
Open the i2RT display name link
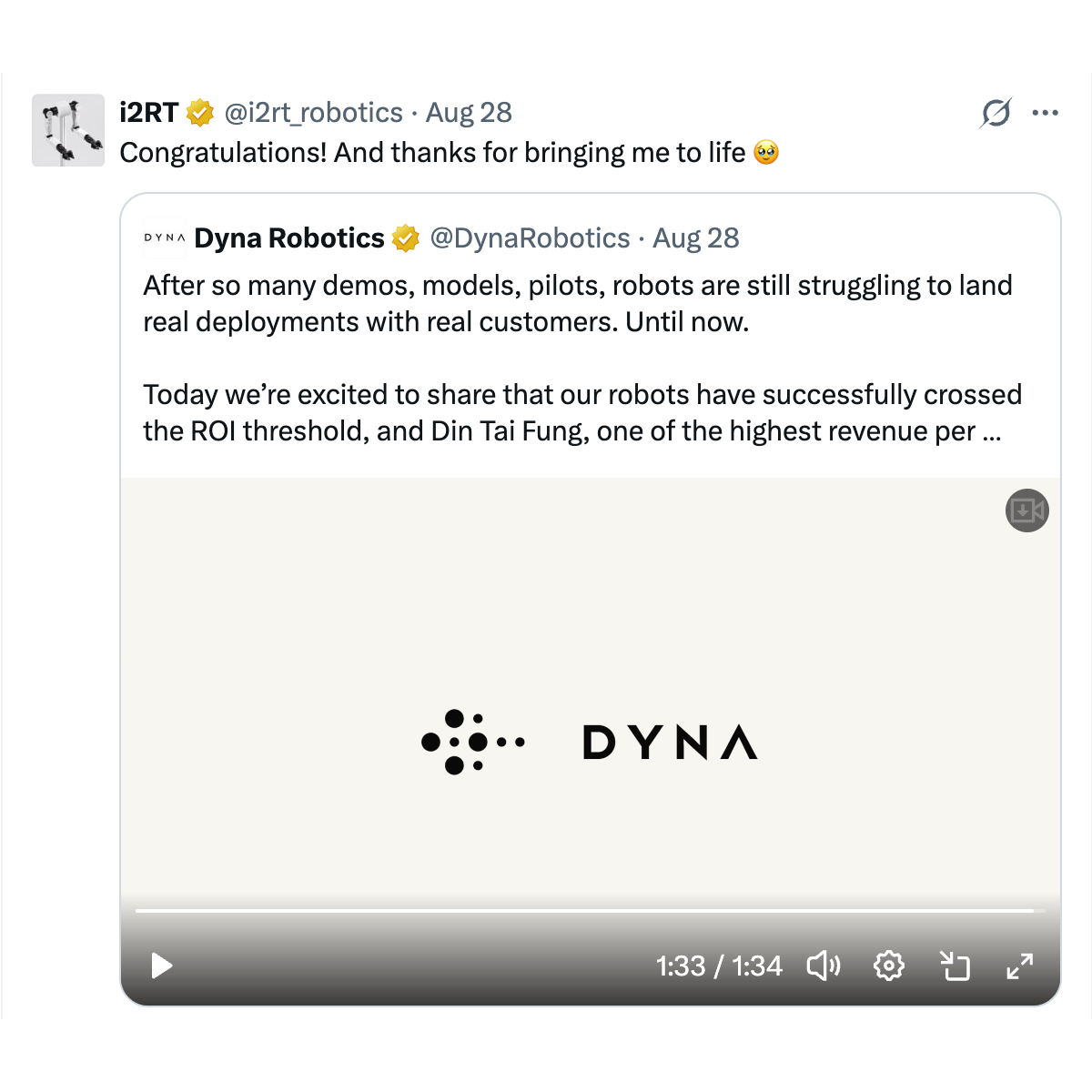(149, 113)
